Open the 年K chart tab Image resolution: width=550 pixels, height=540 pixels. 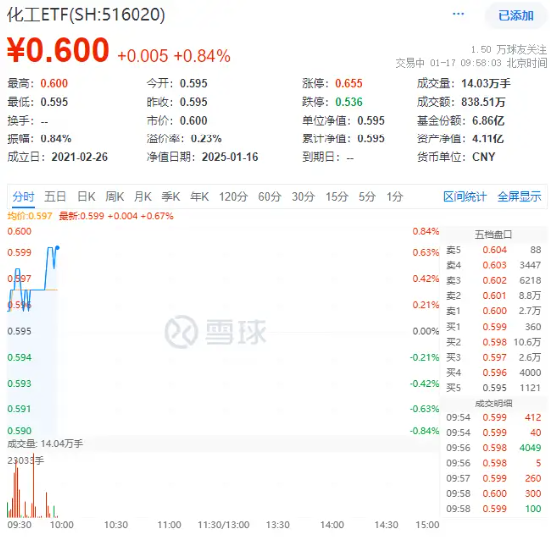coord(200,196)
